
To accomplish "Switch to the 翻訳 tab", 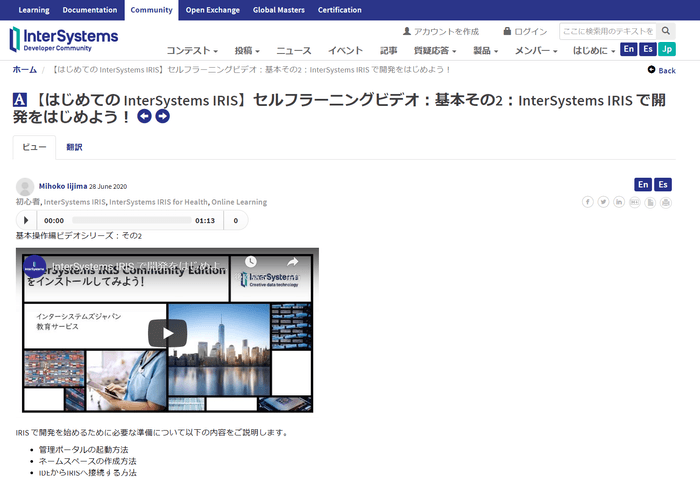I will coord(74,147).
